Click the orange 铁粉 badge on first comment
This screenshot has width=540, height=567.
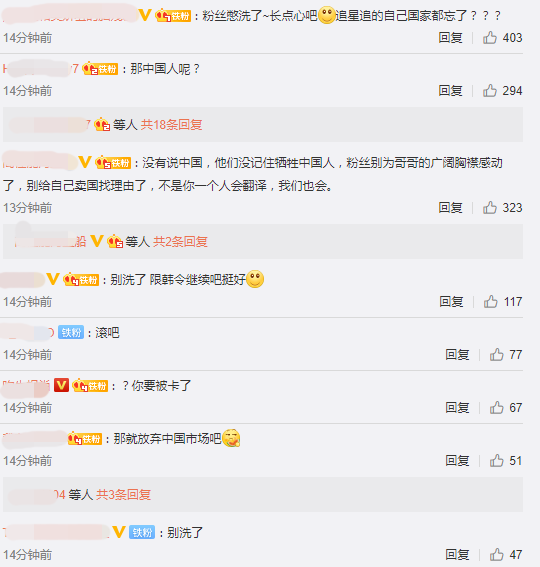(x=173, y=16)
